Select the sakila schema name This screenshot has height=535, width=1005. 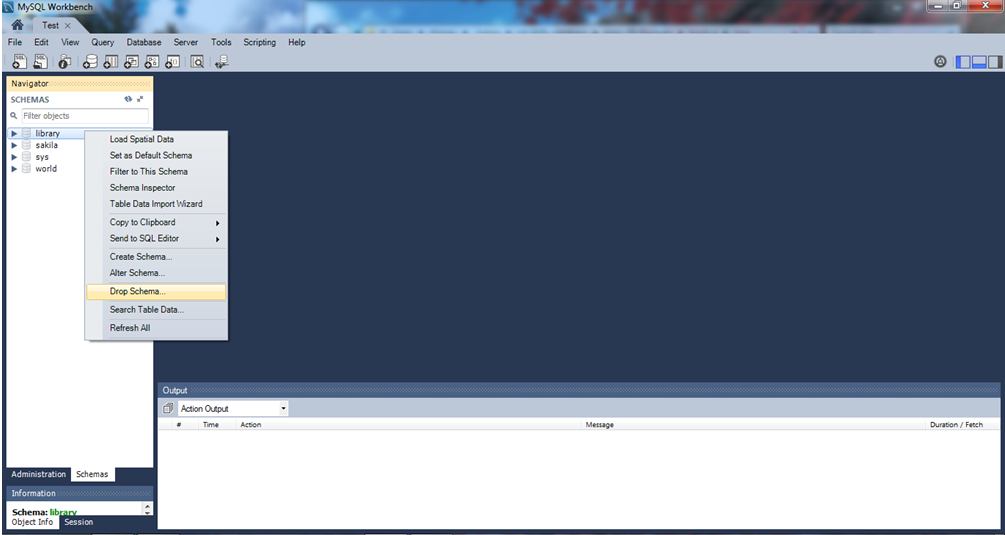pos(46,145)
